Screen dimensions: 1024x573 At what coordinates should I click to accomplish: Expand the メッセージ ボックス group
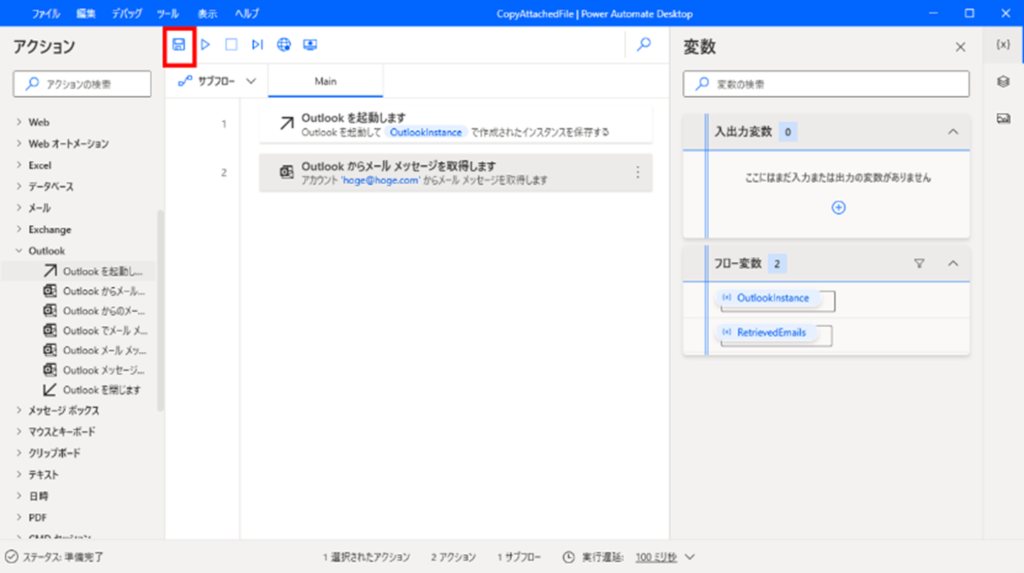click(x=19, y=410)
